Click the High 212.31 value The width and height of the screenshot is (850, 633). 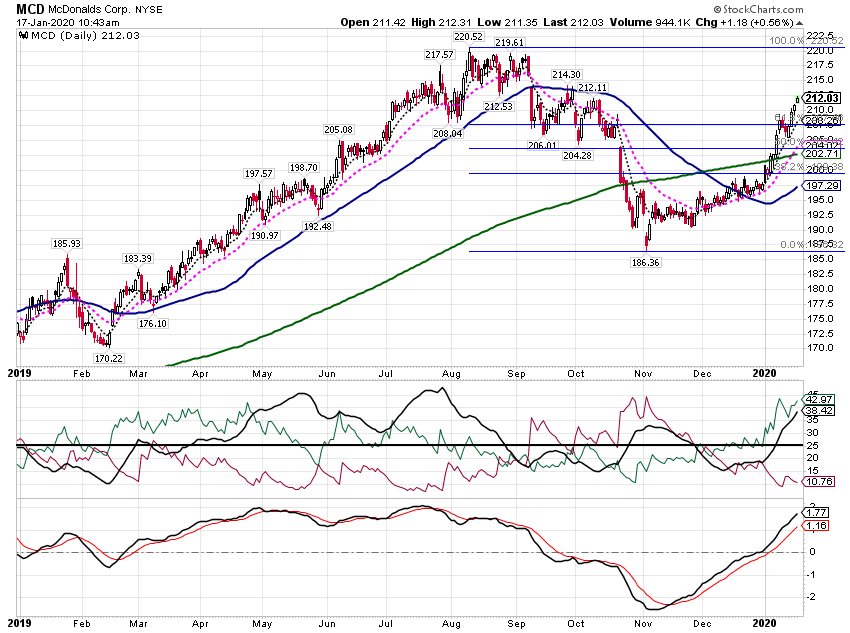coord(441,22)
